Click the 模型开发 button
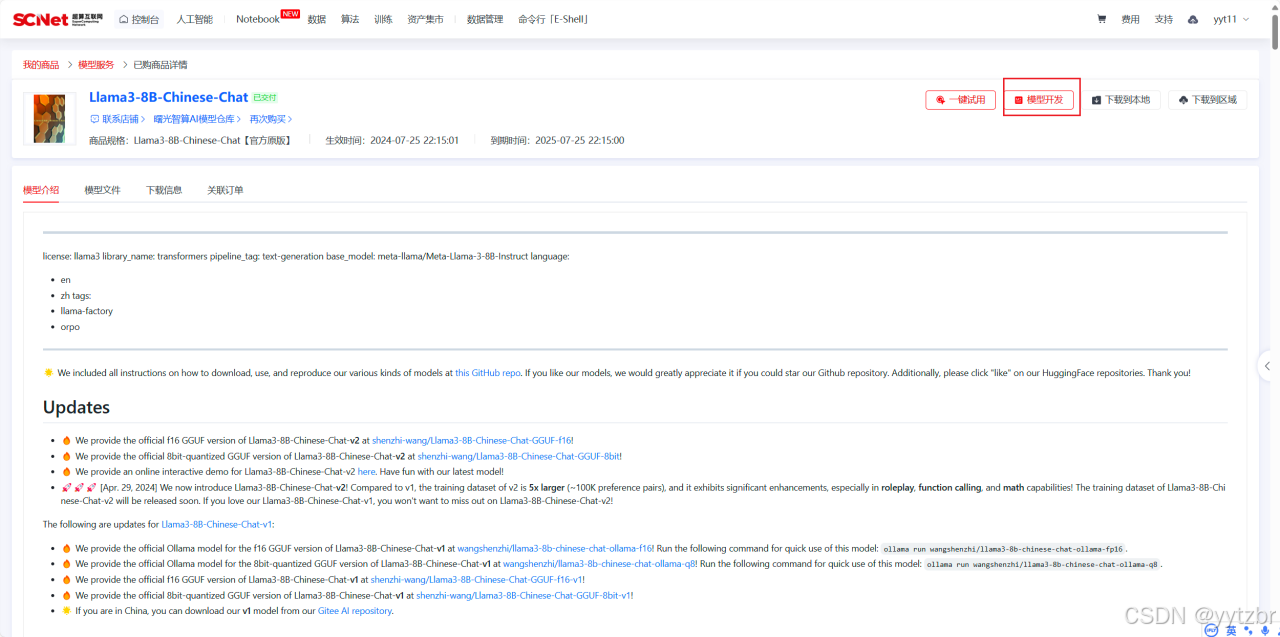 click(x=1039, y=100)
